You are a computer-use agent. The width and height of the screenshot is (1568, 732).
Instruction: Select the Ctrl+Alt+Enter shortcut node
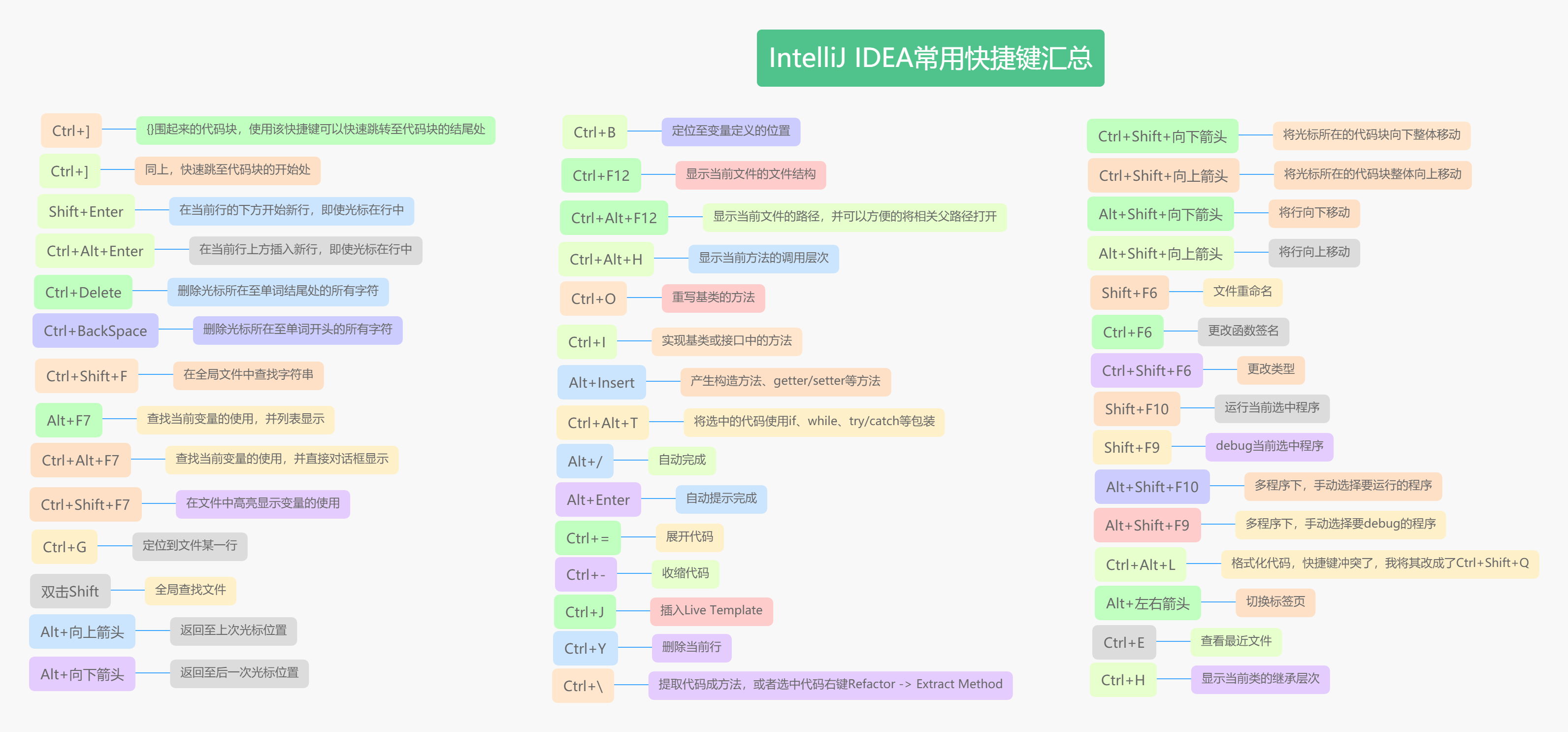[95, 250]
